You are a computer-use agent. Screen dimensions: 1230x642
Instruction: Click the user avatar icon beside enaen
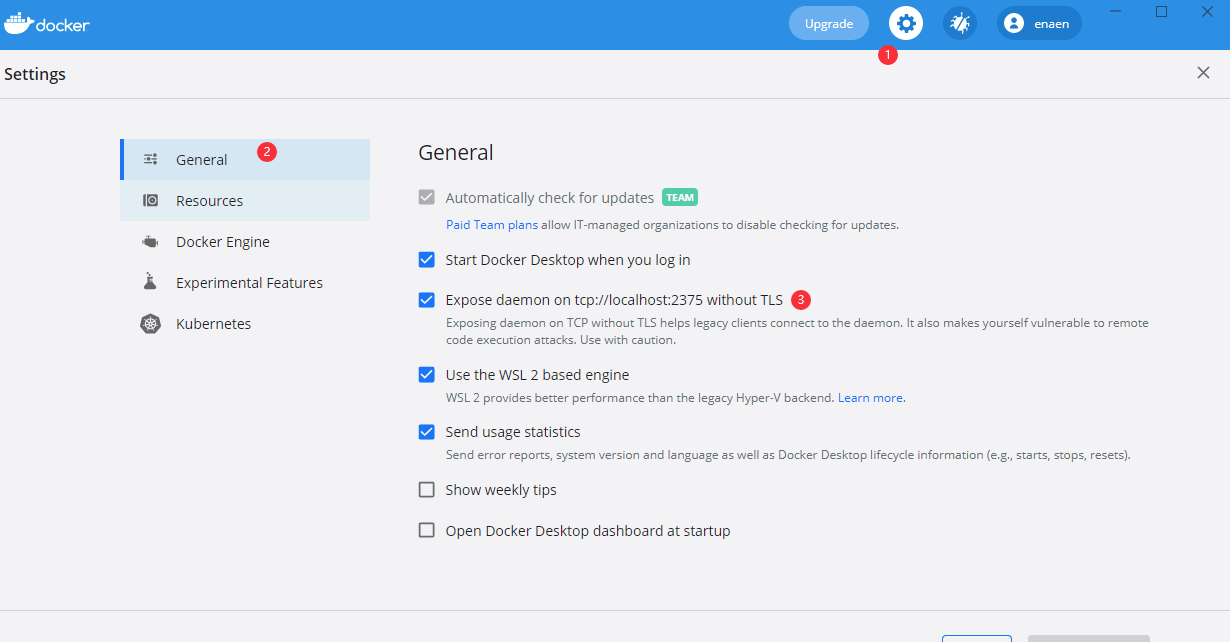[1014, 23]
